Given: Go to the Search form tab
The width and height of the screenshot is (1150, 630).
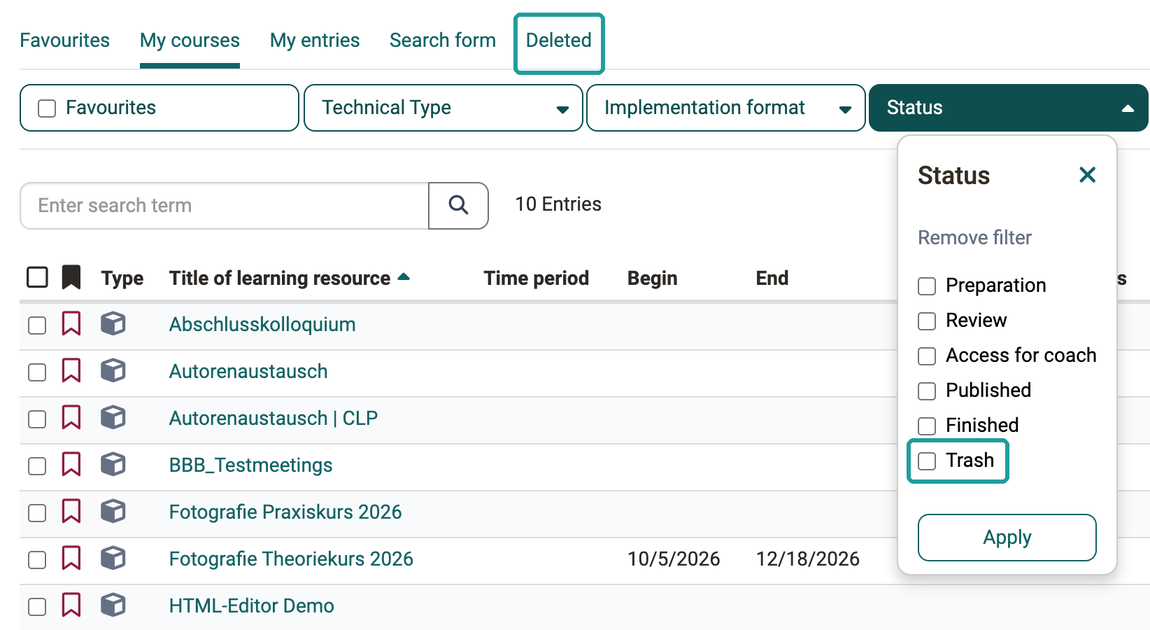Looking at the screenshot, I should click(442, 40).
